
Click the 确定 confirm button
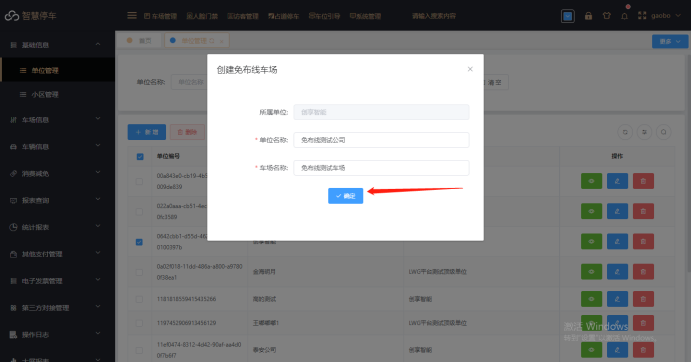pos(346,196)
